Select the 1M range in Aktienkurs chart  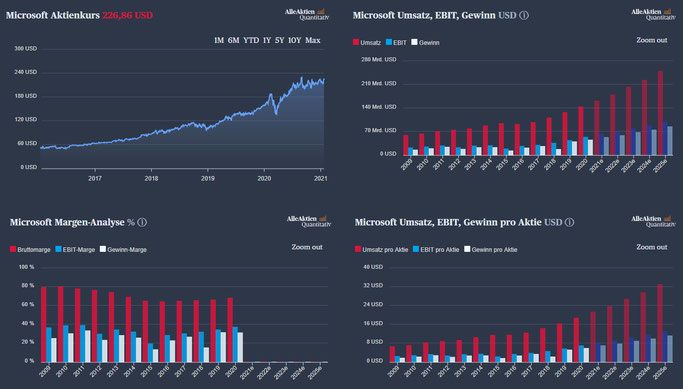[219, 41]
